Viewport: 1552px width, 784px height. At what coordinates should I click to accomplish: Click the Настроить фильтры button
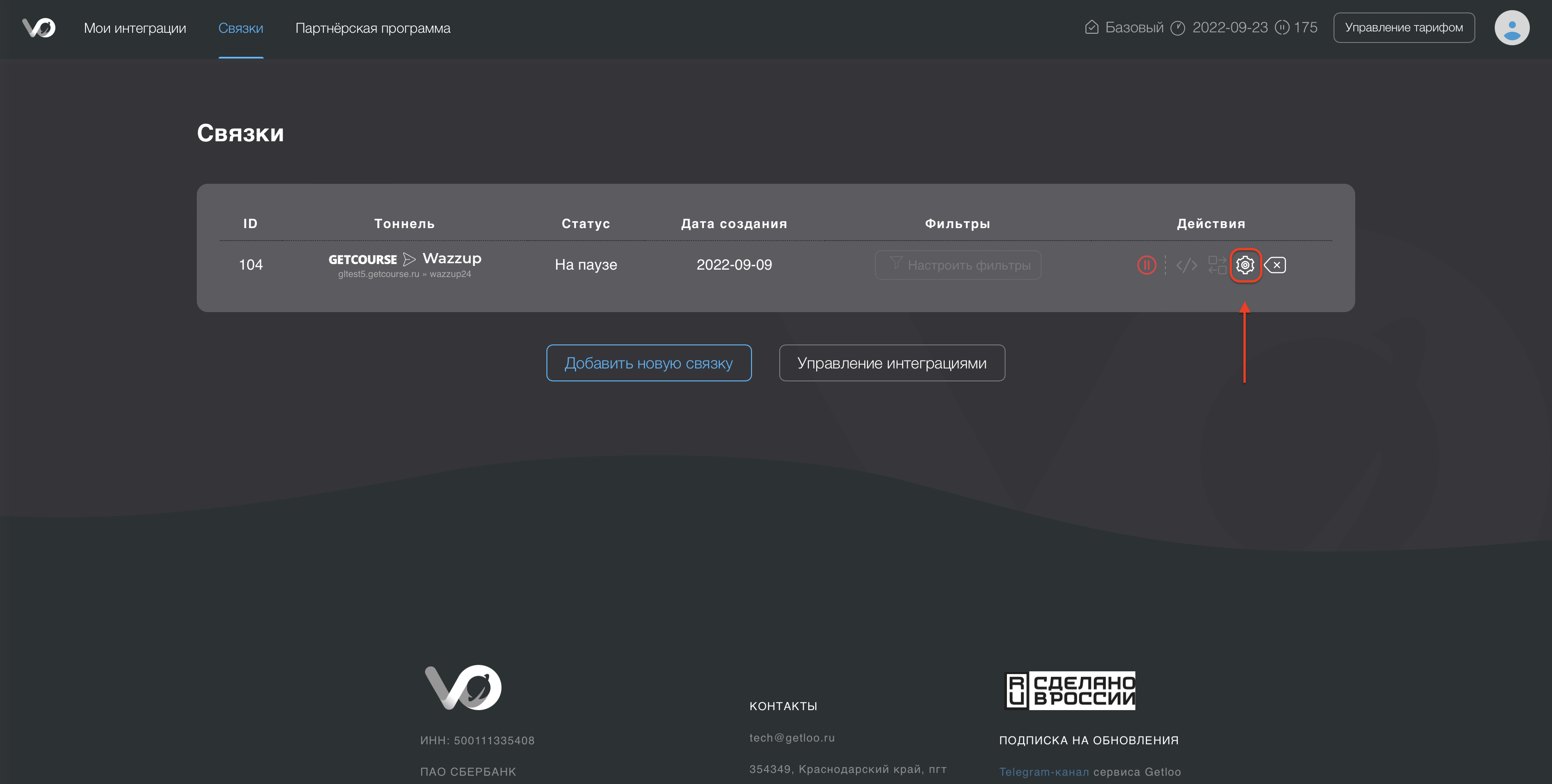click(x=958, y=265)
